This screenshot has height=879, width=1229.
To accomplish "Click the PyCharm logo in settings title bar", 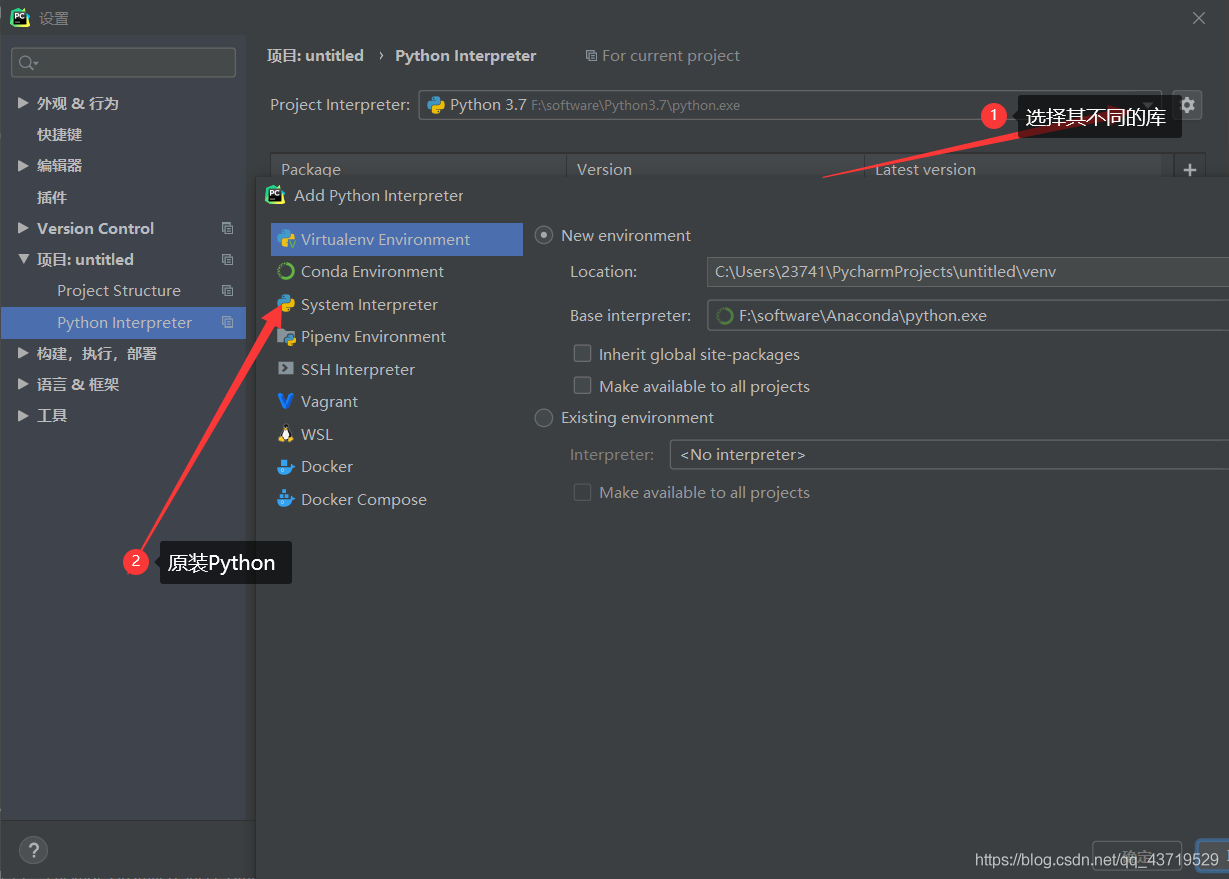I will pyautogui.click(x=20, y=17).
